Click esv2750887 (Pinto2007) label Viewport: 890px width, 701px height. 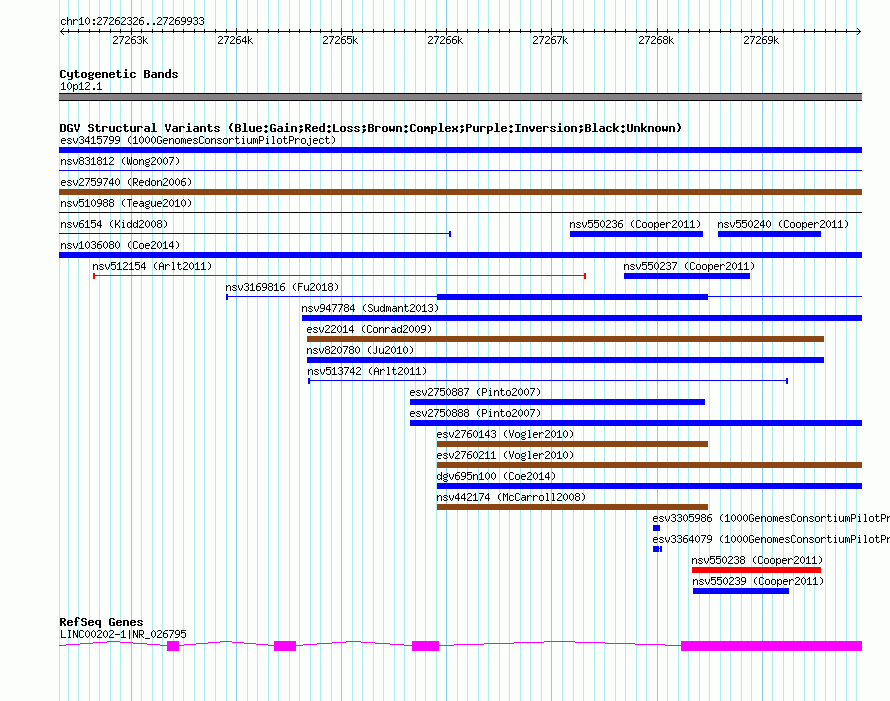click(x=475, y=392)
